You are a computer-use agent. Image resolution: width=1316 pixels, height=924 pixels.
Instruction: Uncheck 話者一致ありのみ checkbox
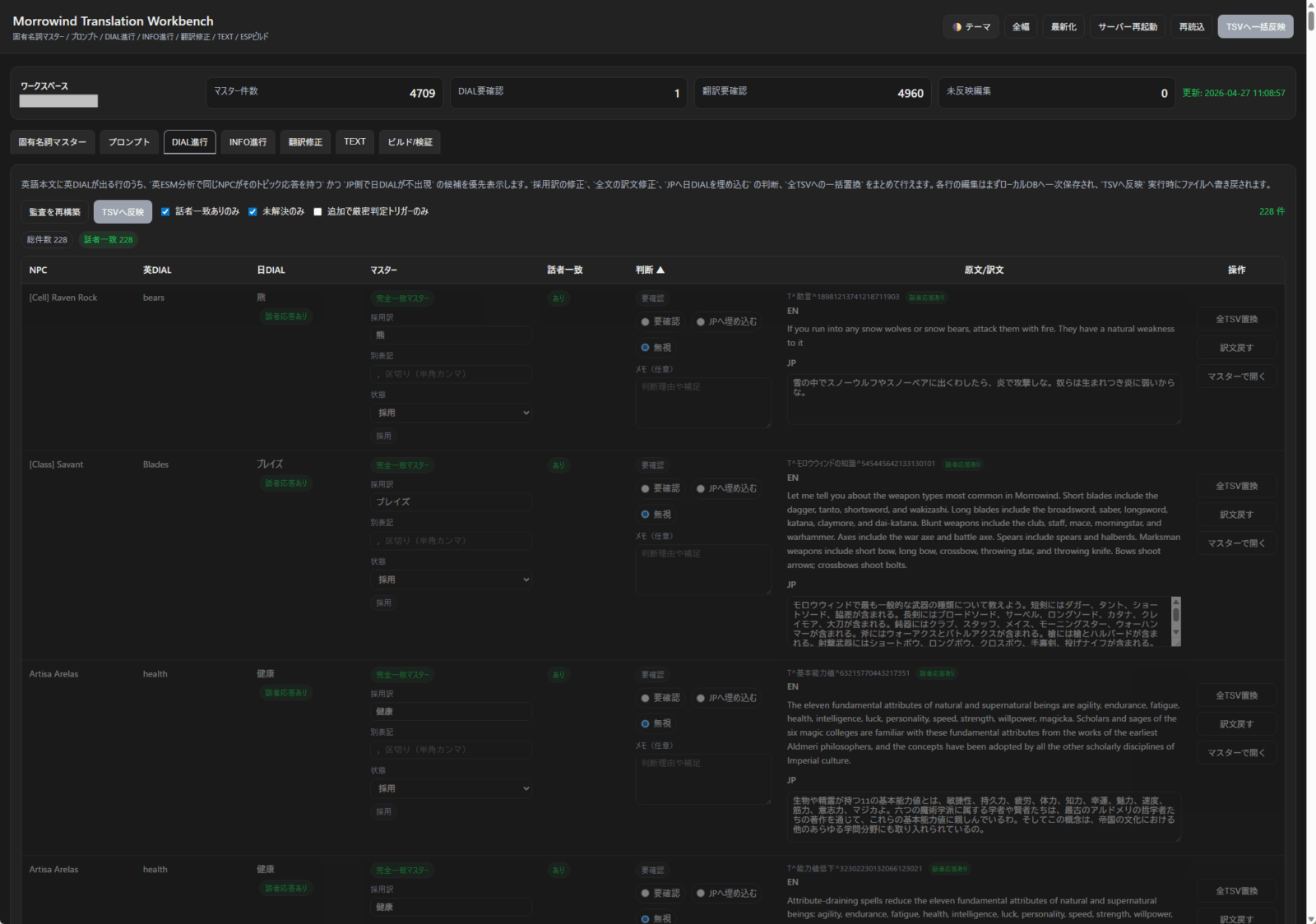(165, 212)
